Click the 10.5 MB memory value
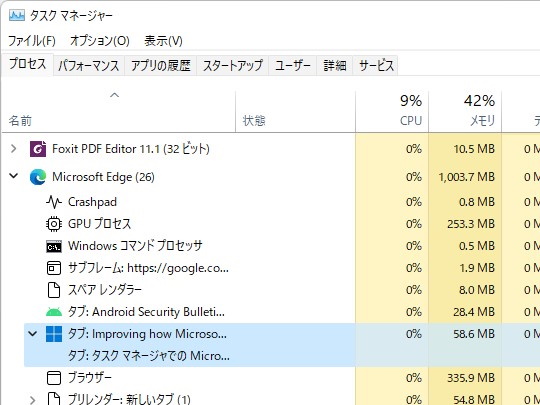This screenshot has height=405, width=540. coord(474,149)
